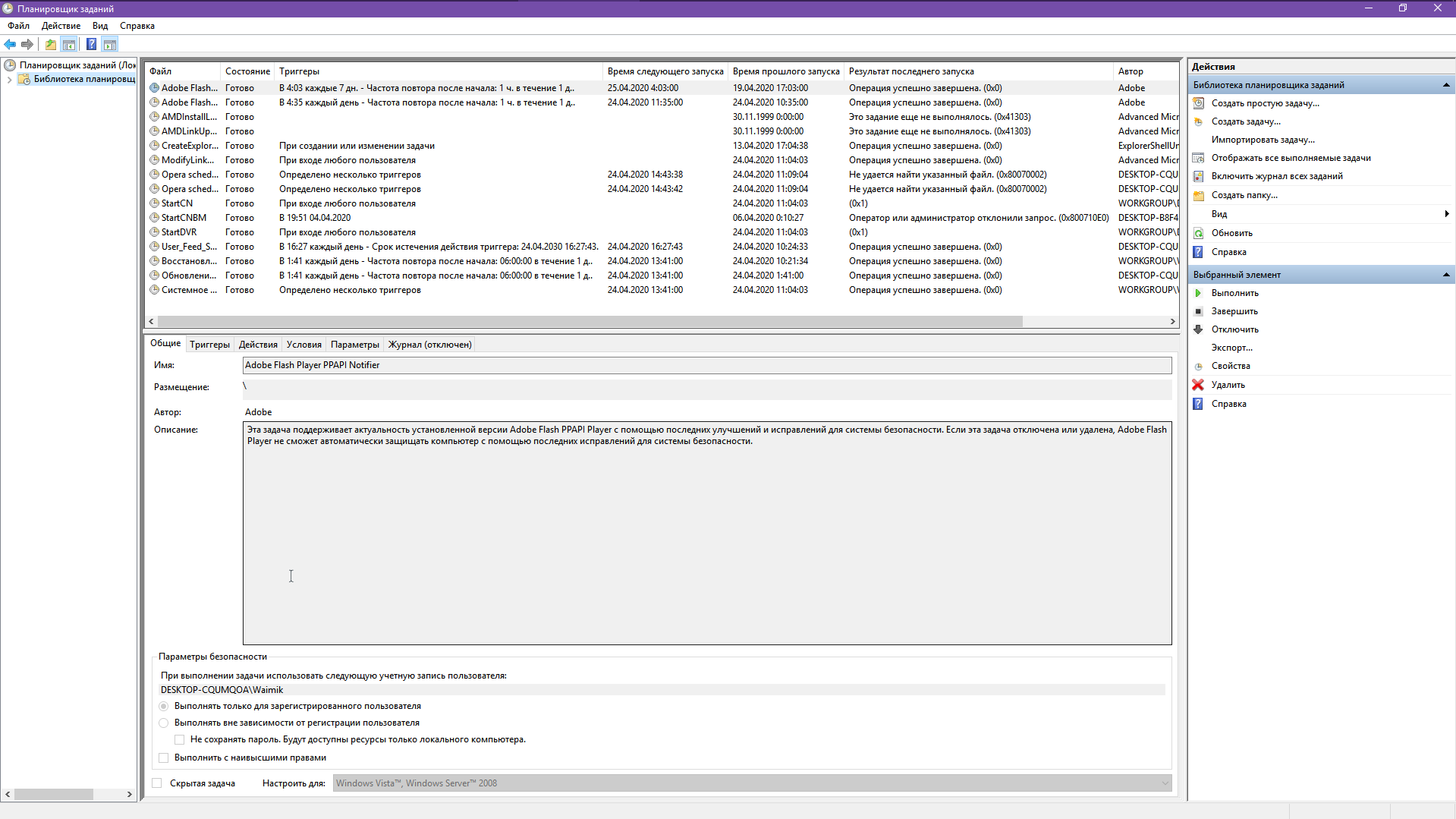Click the Task Scheduler title bar app icon
The image size is (1456, 819).
[x=8, y=8]
